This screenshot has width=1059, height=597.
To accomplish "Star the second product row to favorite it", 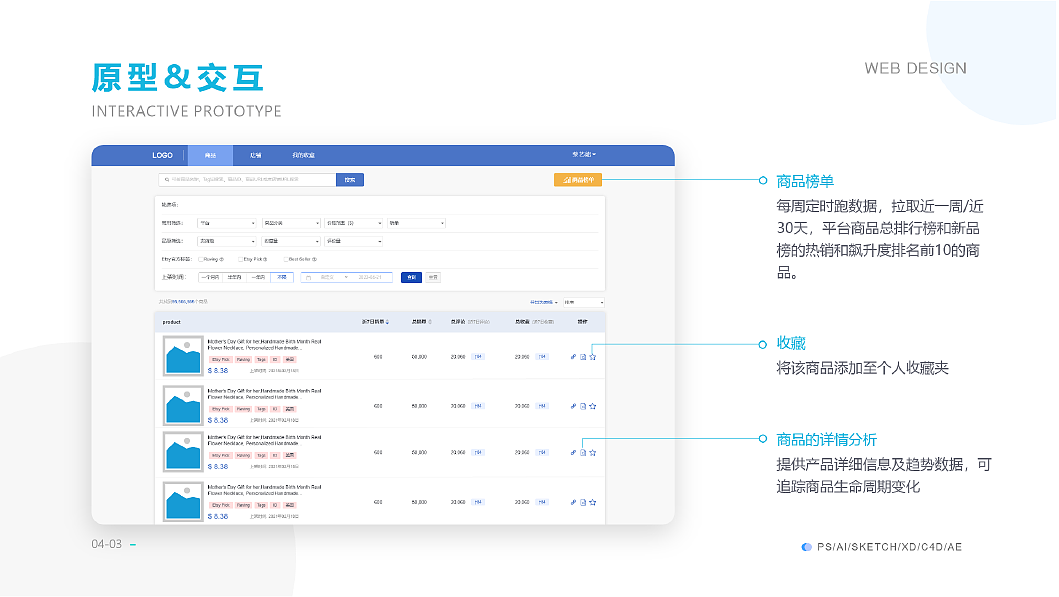I will 592,406.
